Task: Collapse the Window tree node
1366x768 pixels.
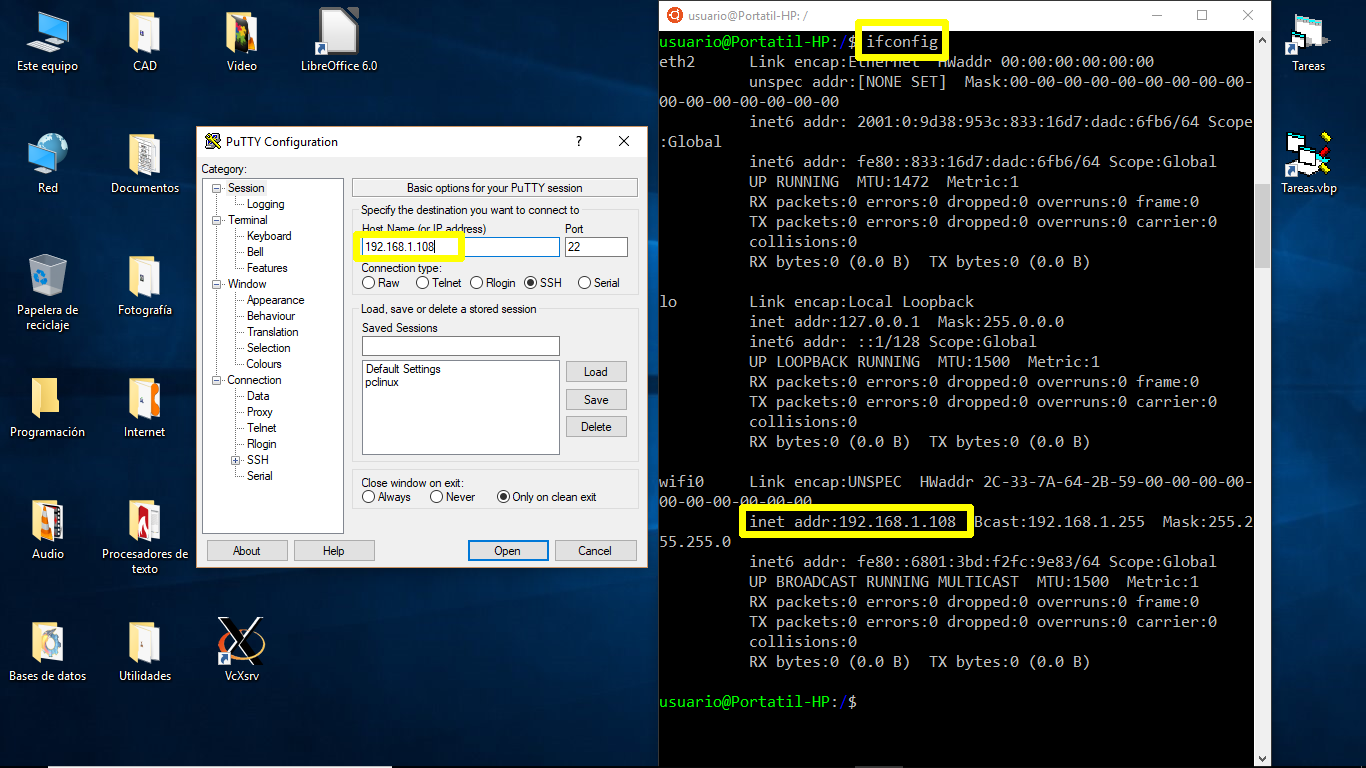Action: point(218,284)
